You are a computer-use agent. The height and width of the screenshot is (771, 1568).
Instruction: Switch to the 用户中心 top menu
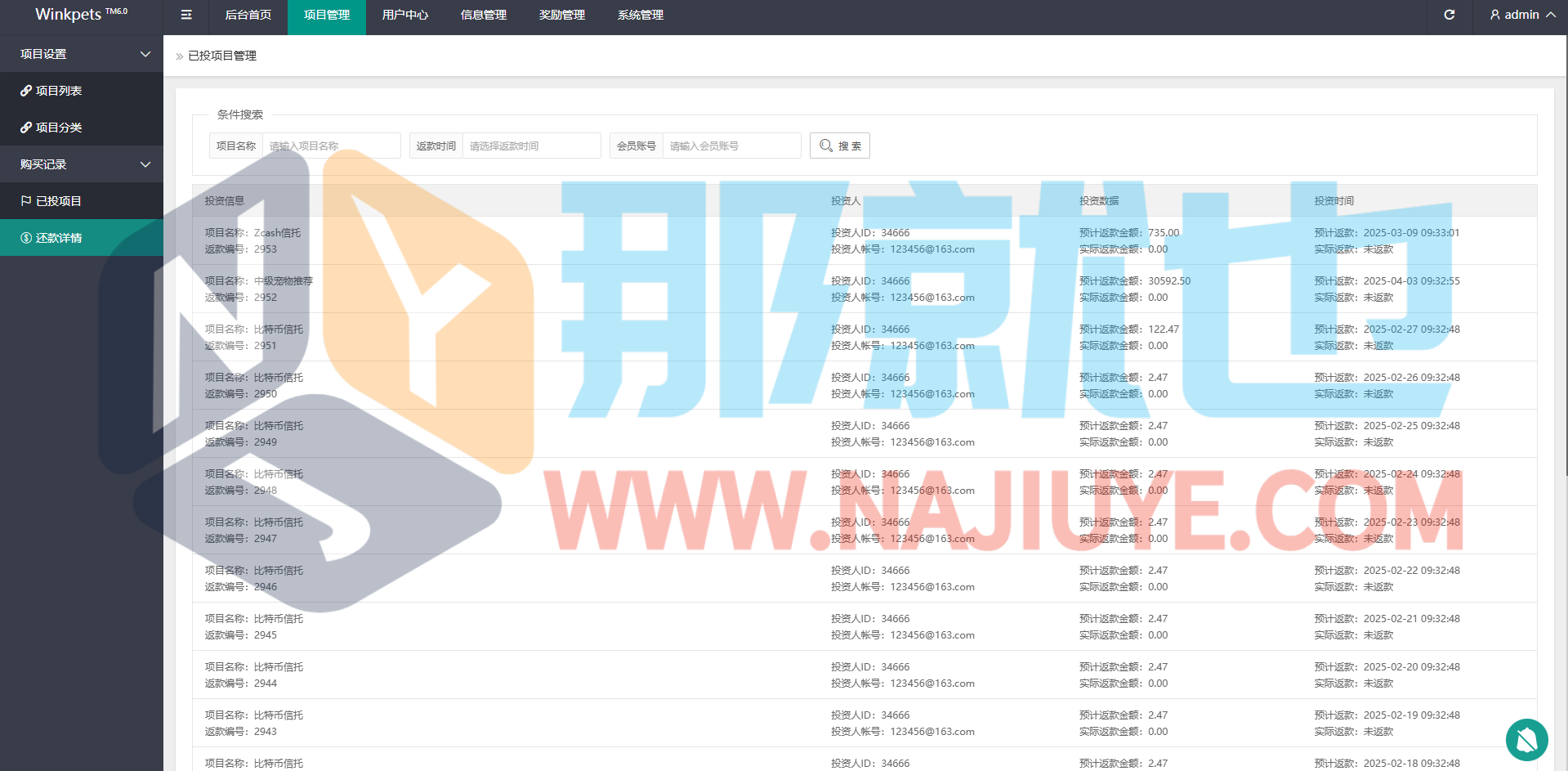click(x=404, y=15)
